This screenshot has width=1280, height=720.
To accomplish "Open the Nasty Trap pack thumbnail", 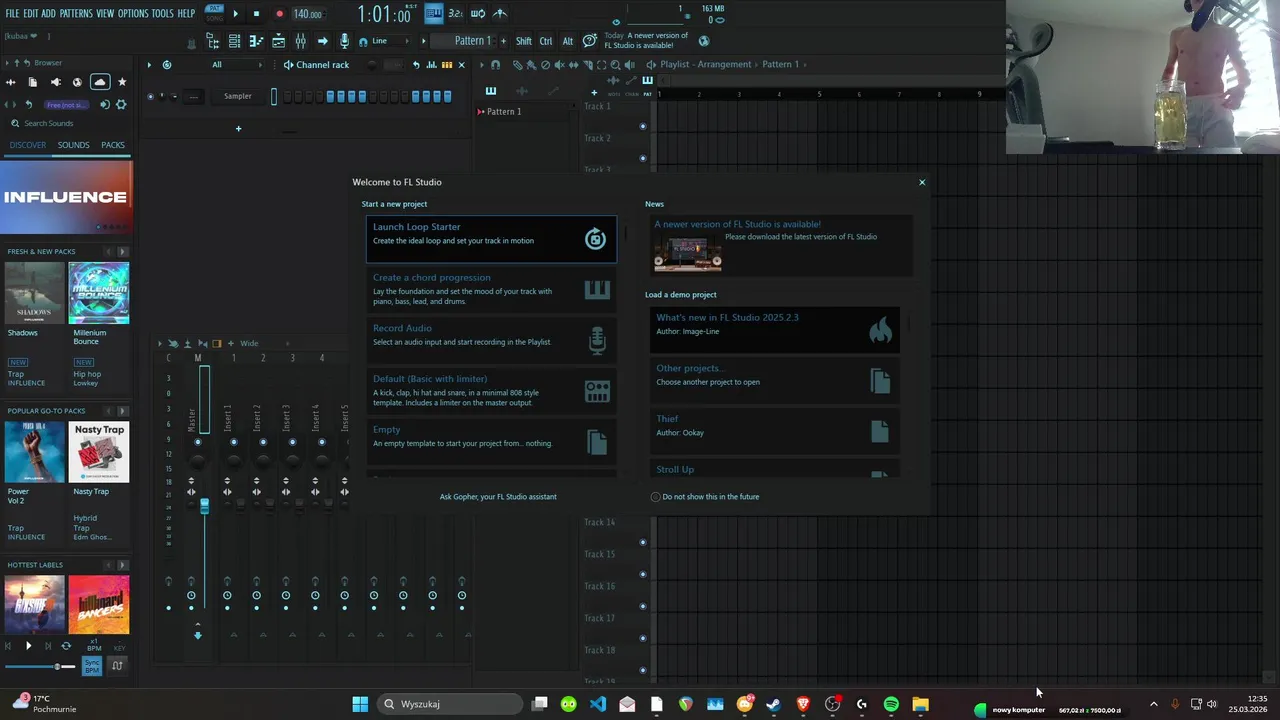I will [x=99, y=452].
